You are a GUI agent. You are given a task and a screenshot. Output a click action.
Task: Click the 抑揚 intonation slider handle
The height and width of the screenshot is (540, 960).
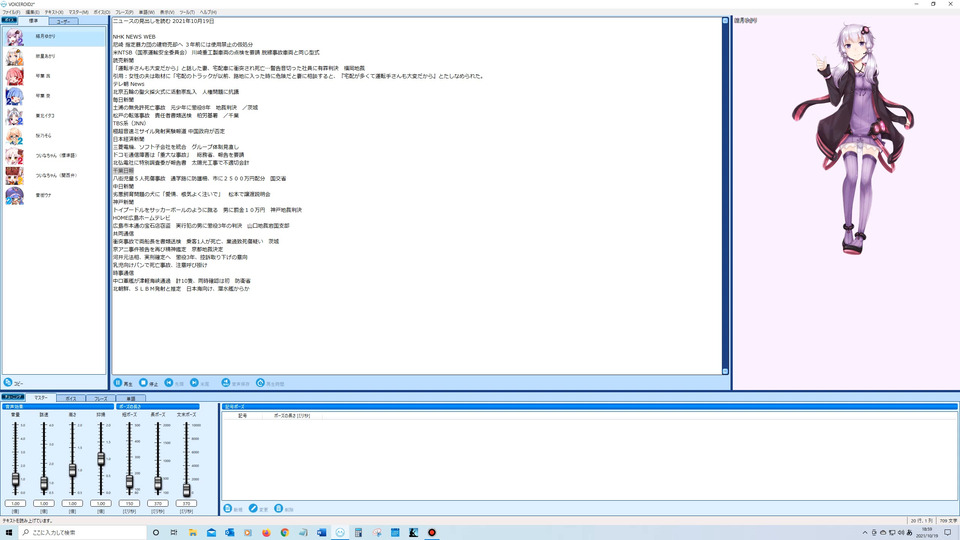click(101, 459)
